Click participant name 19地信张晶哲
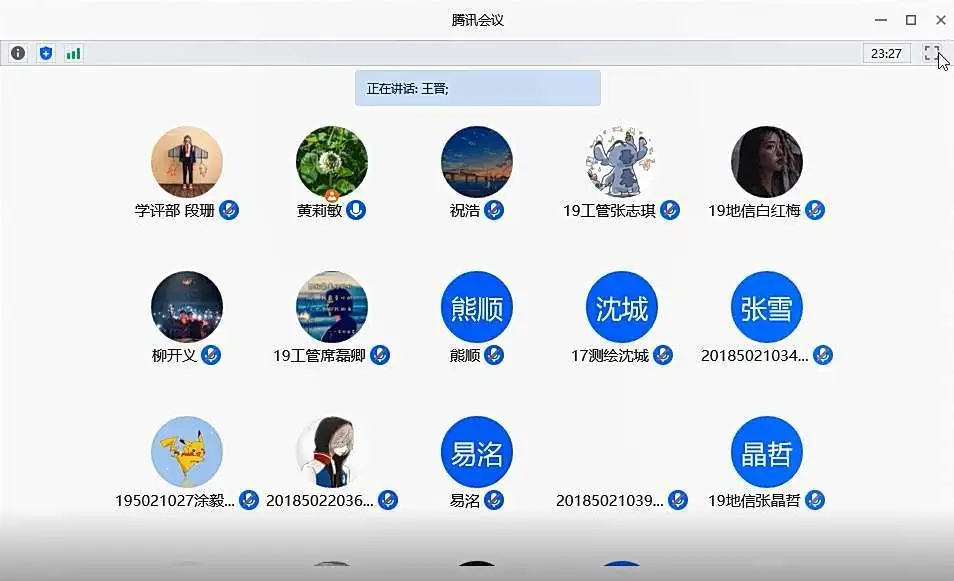Screen dimensions: 954x581 click(754, 501)
